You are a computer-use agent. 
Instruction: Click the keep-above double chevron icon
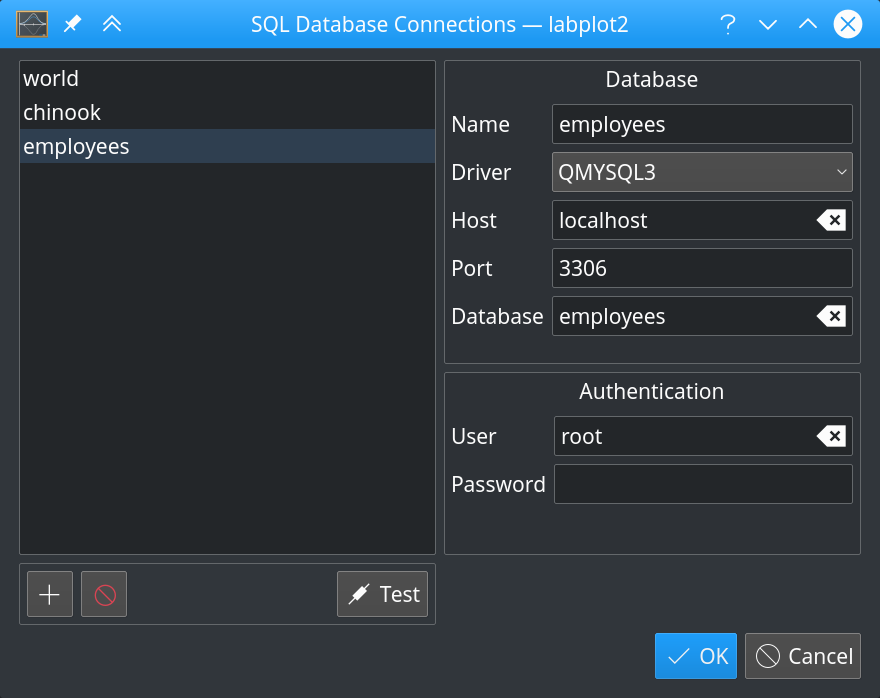112,24
